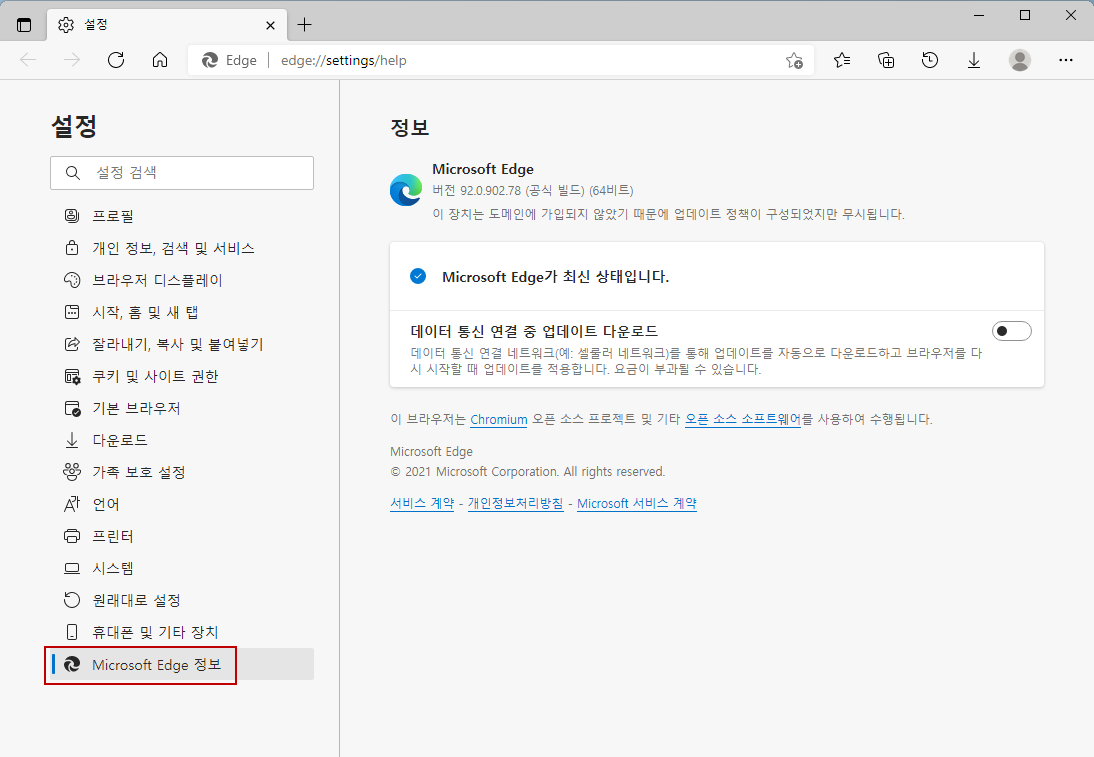Image resolution: width=1094 pixels, height=757 pixels.
Task: Open 시작, 홈 및 새 탭 section
Action: [182, 313]
